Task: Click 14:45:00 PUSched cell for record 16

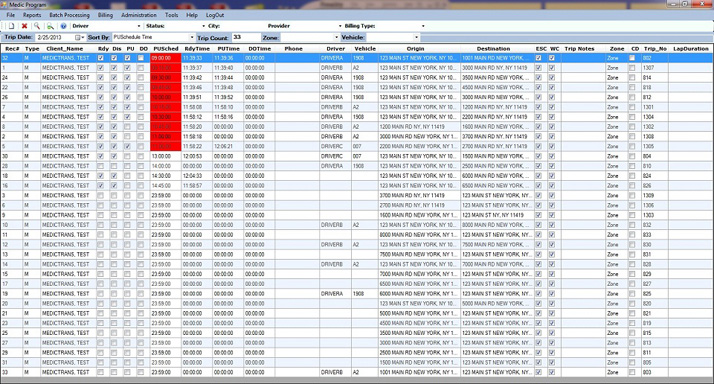Action: point(166,185)
